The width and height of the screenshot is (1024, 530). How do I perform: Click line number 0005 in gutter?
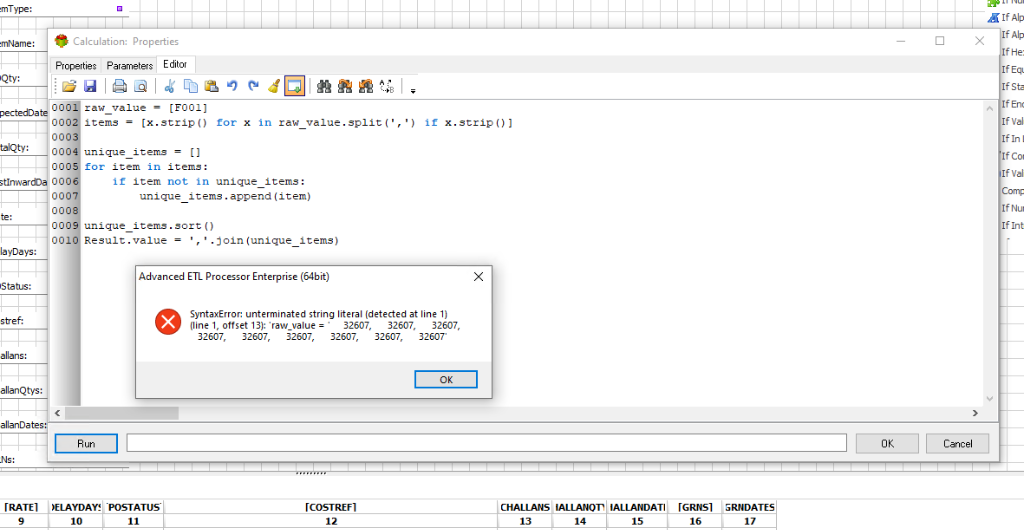(65, 166)
